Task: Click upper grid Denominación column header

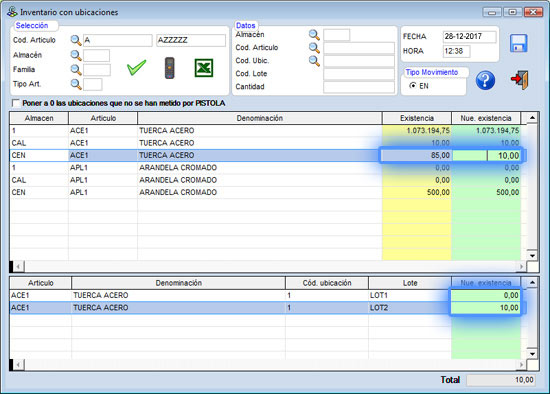Action: (x=260, y=118)
